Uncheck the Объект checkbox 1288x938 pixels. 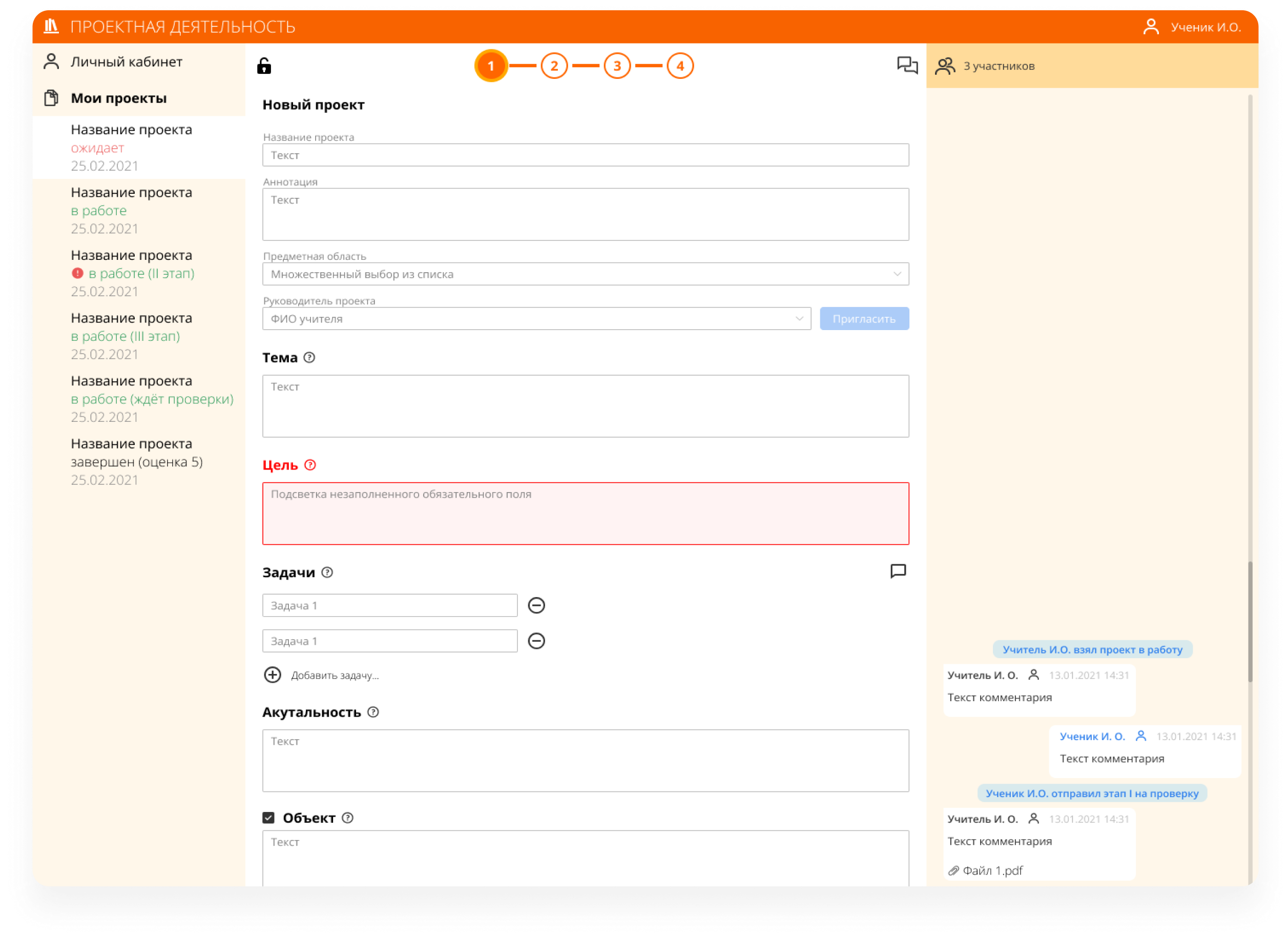(268, 818)
